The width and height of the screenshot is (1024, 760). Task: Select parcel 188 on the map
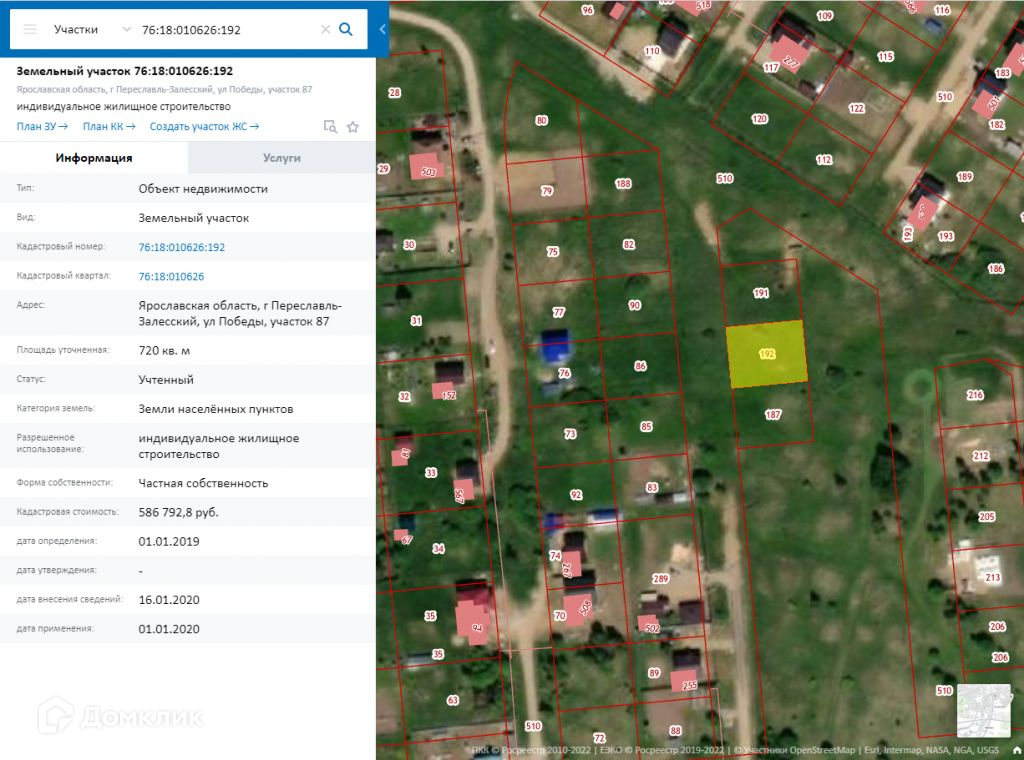pyautogui.click(x=623, y=183)
